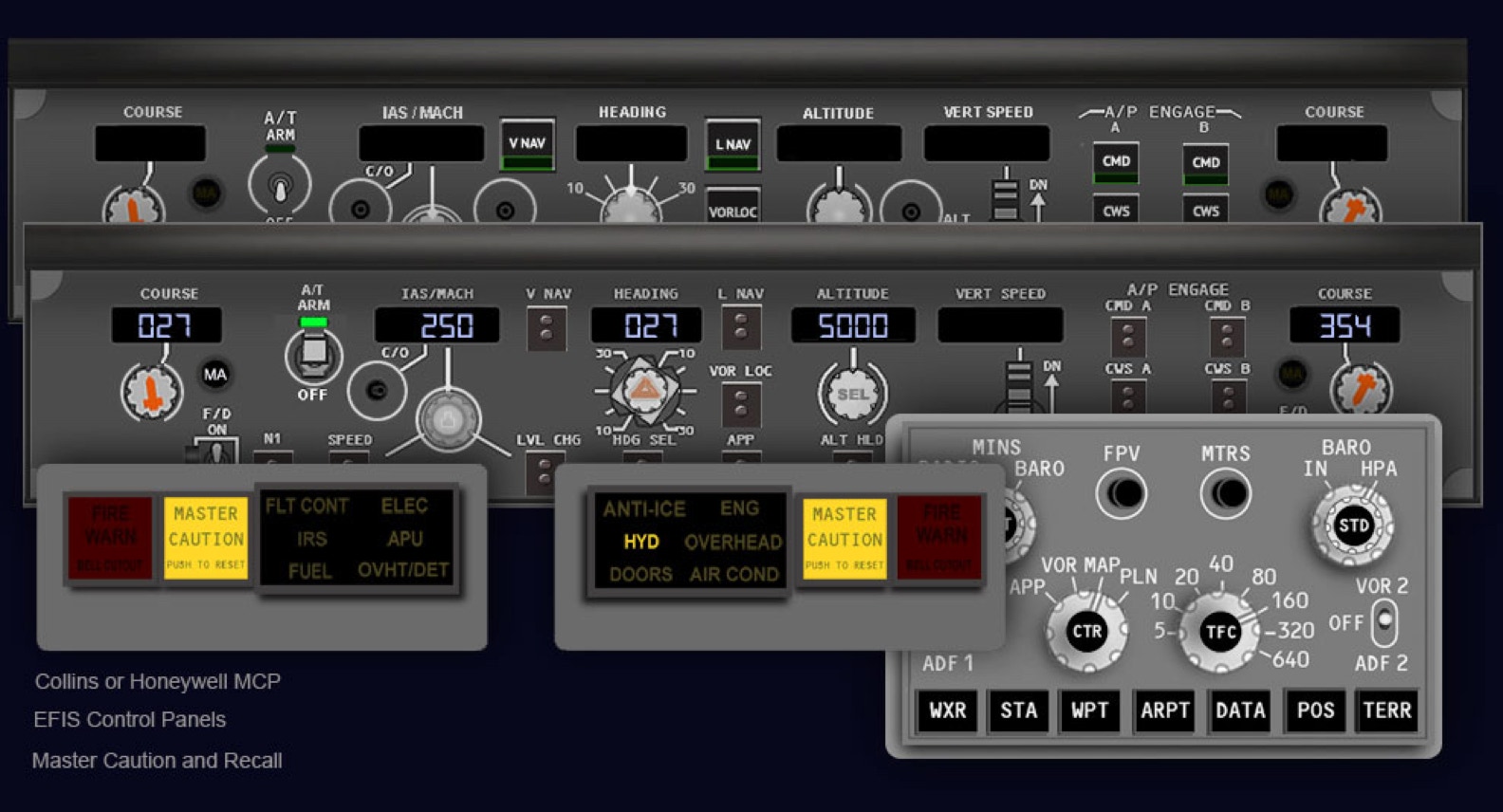Viewport: 1503px width, 812px height.
Task: Push the CTR mode selector knob
Action: click(x=1086, y=632)
